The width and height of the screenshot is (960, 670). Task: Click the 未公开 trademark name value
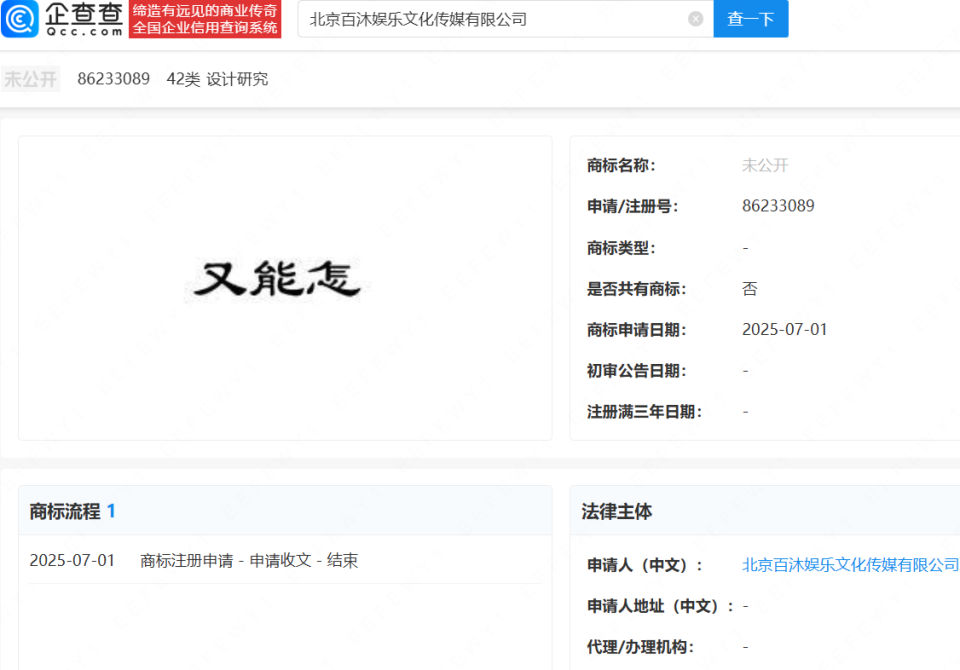[765, 165]
